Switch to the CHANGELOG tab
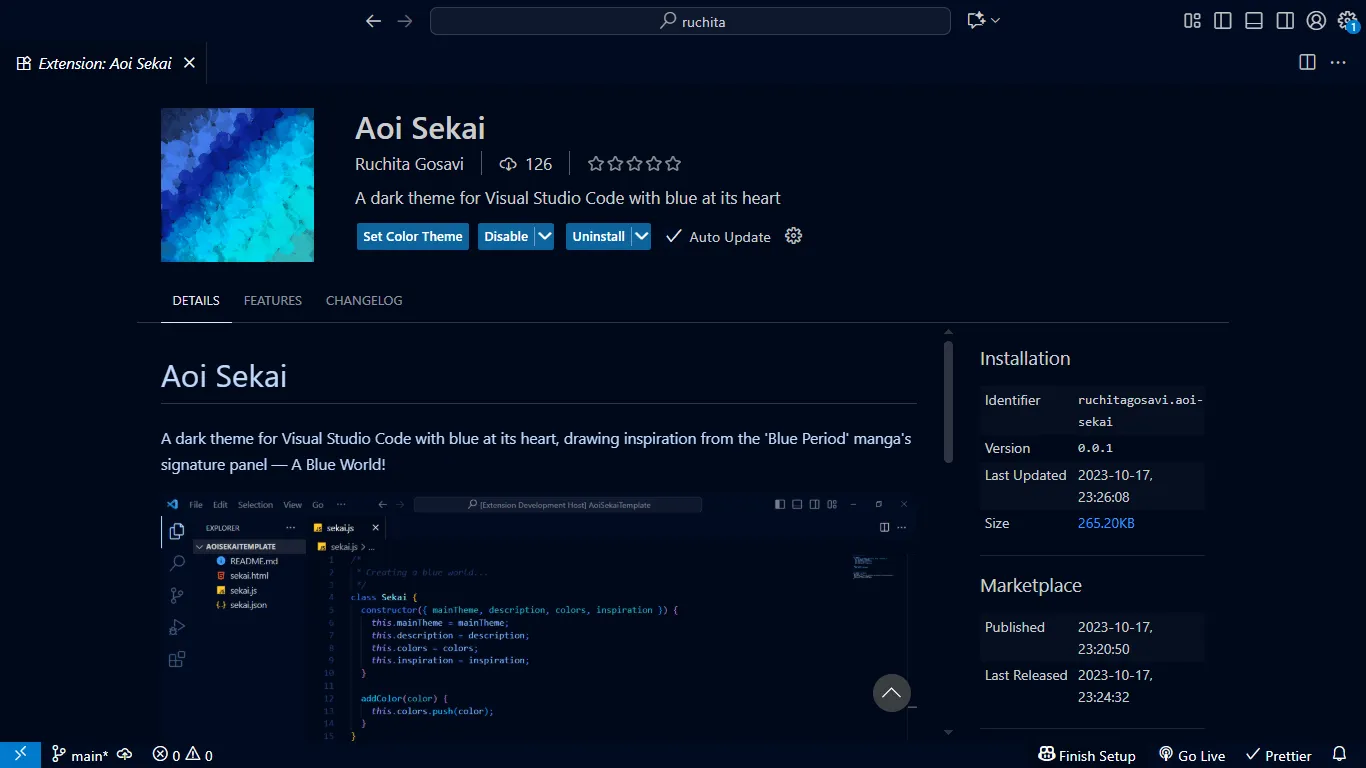This screenshot has width=1366, height=768. click(x=364, y=300)
